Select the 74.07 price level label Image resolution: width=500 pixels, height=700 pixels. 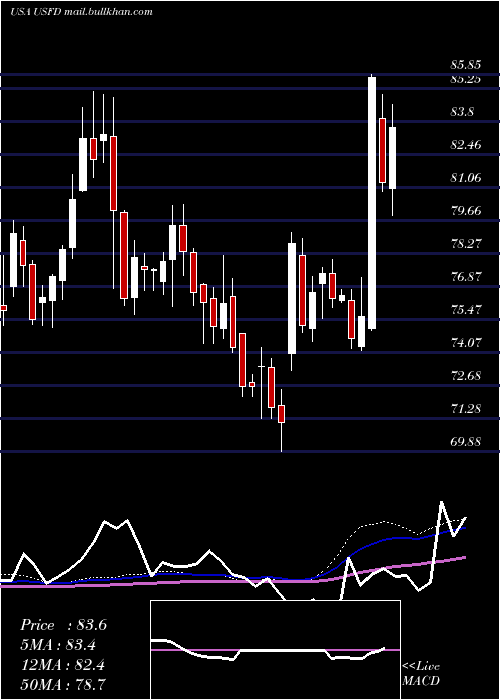pos(466,342)
